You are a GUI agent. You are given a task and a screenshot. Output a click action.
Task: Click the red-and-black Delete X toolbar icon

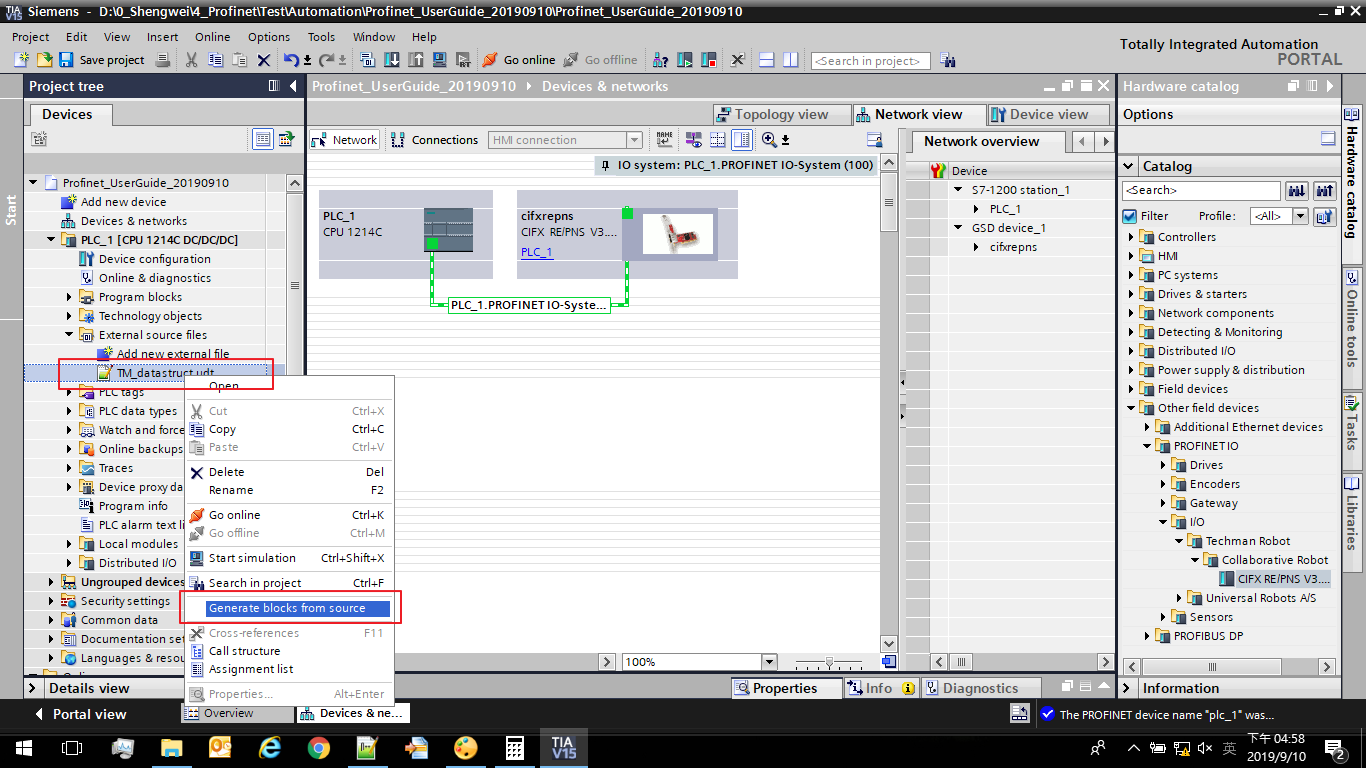[x=264, y=60]
